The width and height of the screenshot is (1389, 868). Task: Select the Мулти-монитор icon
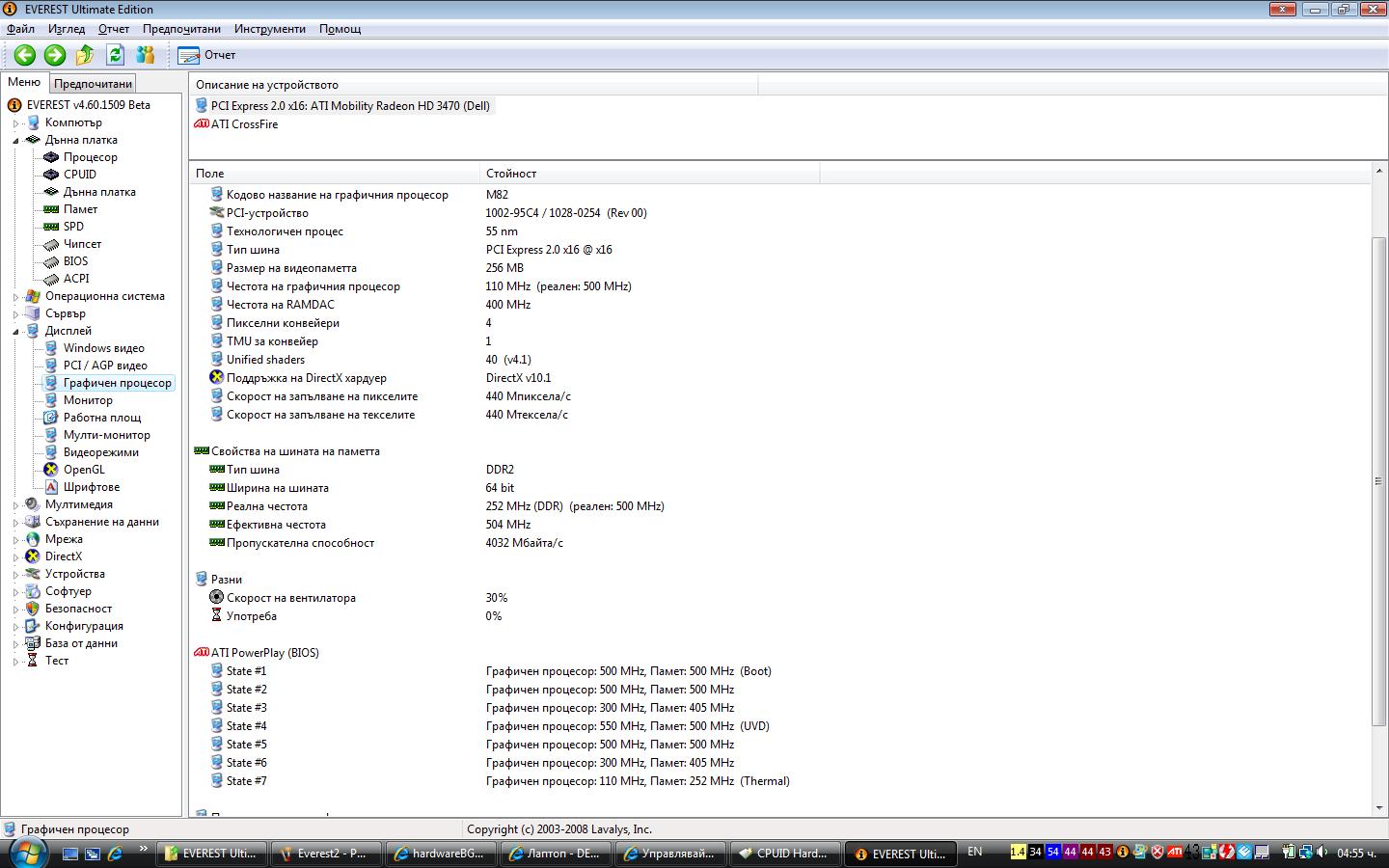point(51,435)
